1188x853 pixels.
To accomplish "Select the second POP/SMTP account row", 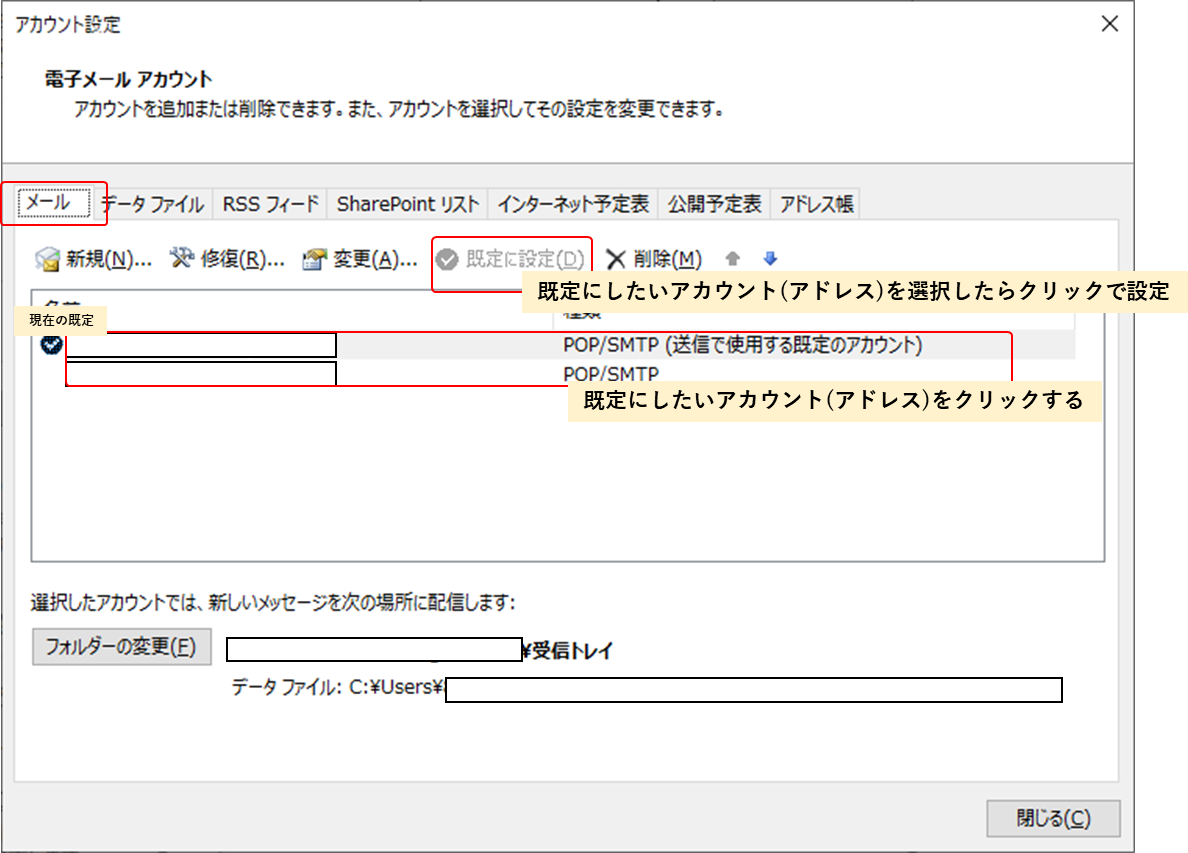I will click(x=610, y=374).
